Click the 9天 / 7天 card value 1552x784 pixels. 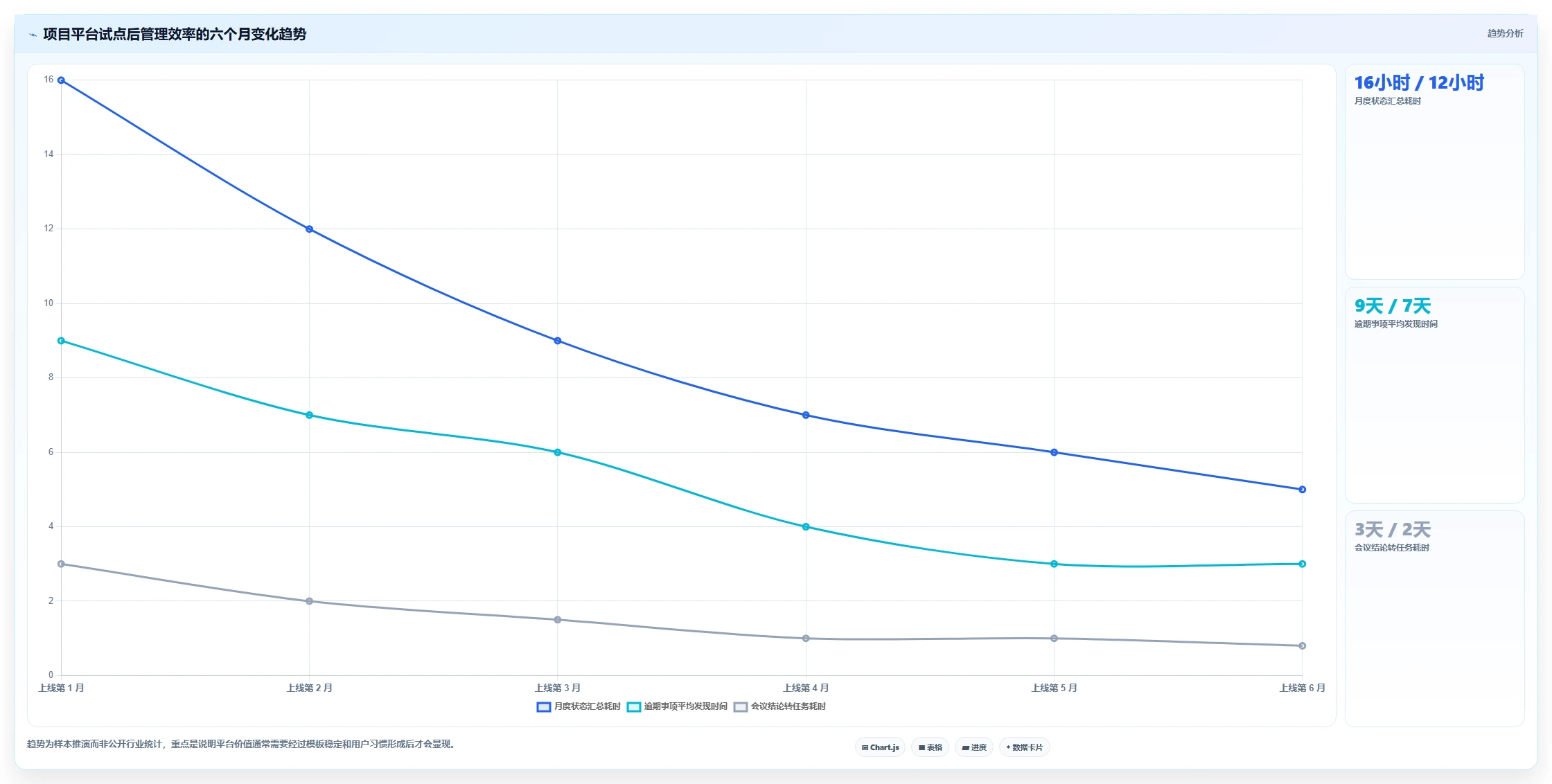coord(1393,306)
